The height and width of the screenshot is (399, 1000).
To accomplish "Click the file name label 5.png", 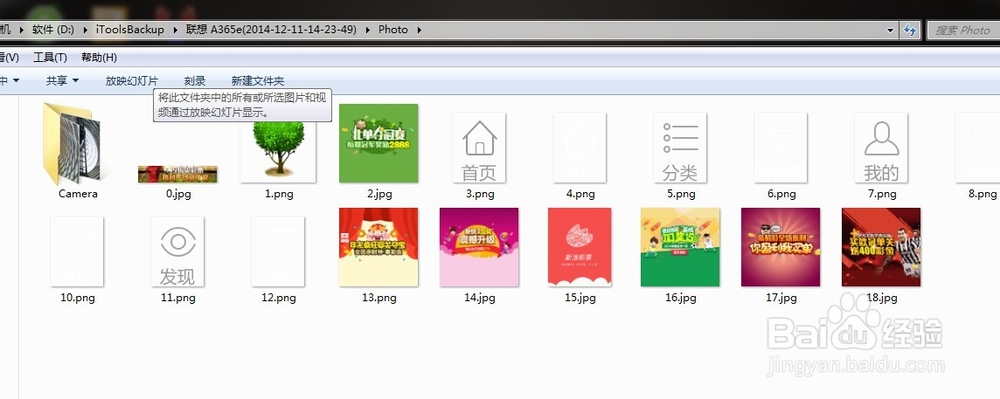I will click(680, 194).
